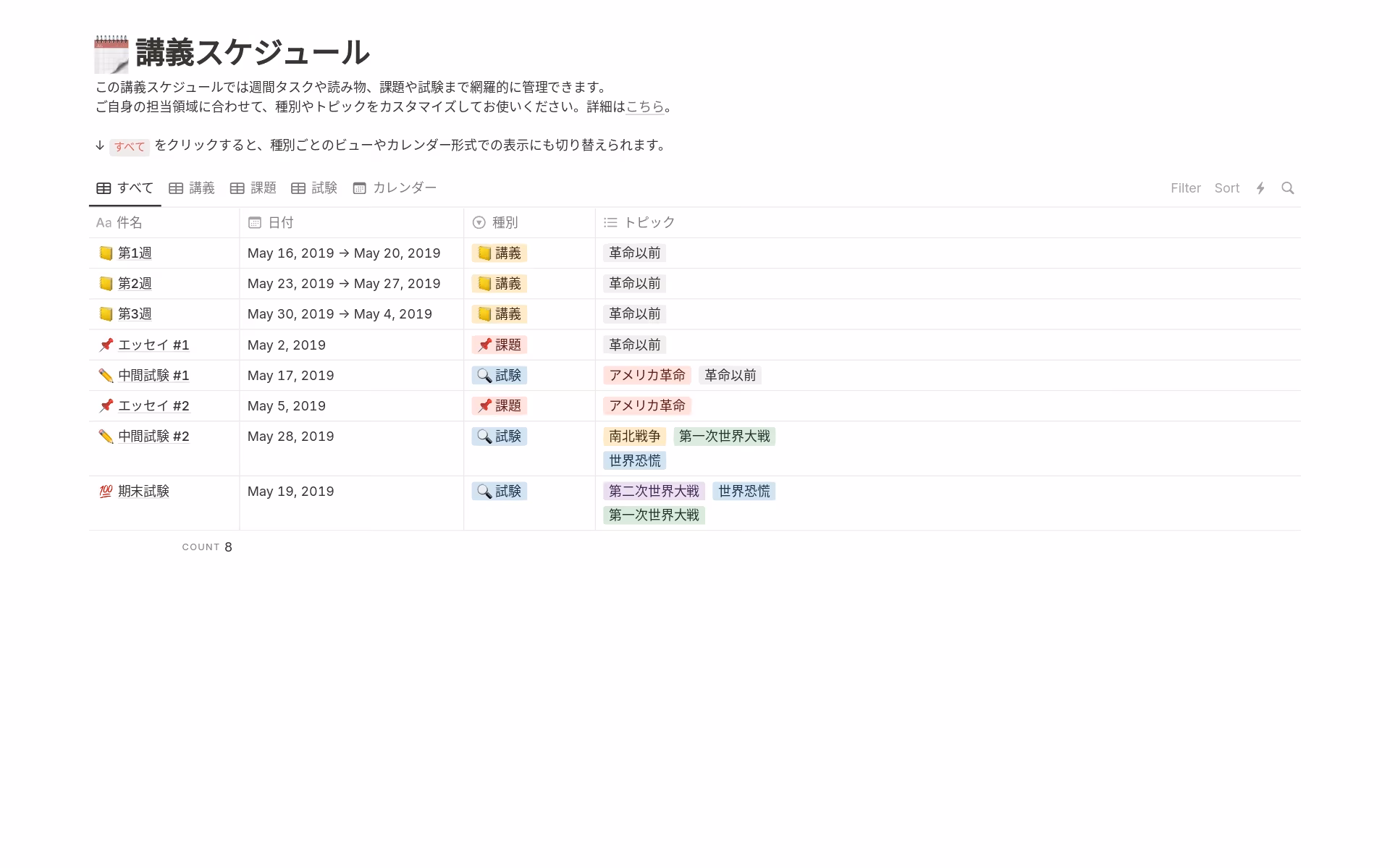Click the COUNT 8 footer calculation
Screen dimensions: 1390x868
coord(207,547)
